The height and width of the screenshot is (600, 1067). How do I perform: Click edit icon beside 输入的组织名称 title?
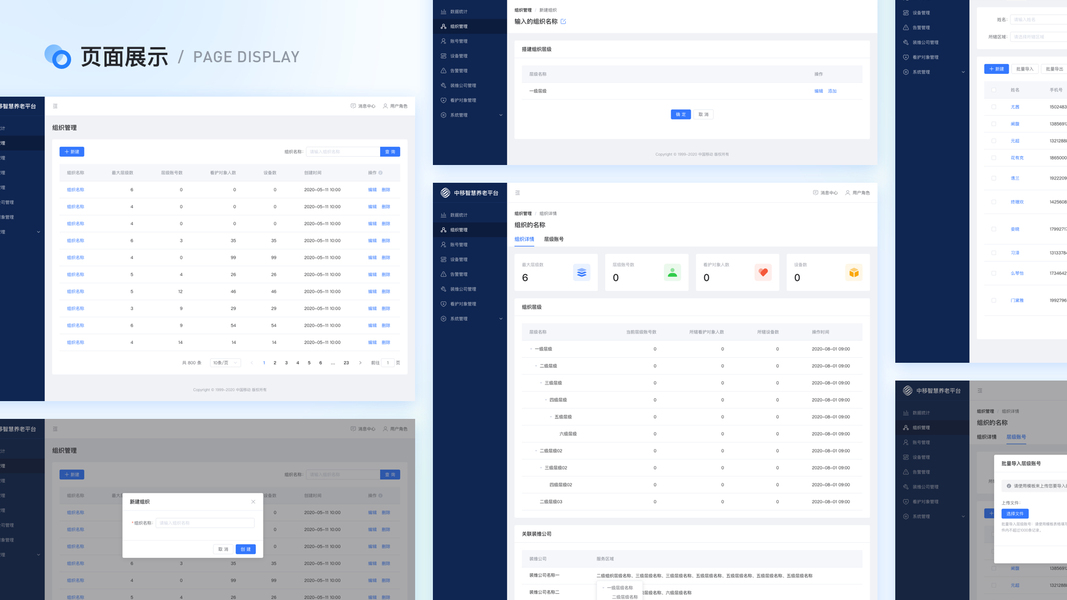tap(563, 22)
